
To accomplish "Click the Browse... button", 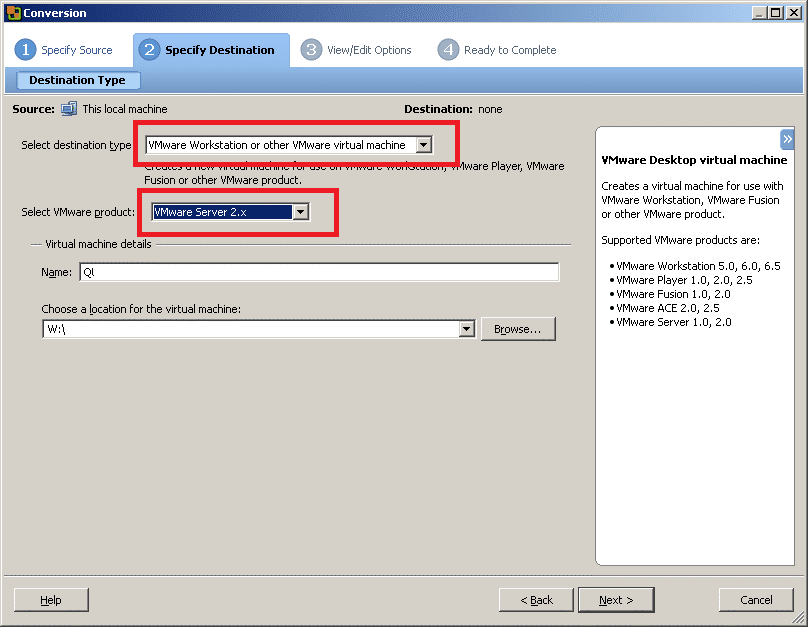I will [x=518, y=329].
